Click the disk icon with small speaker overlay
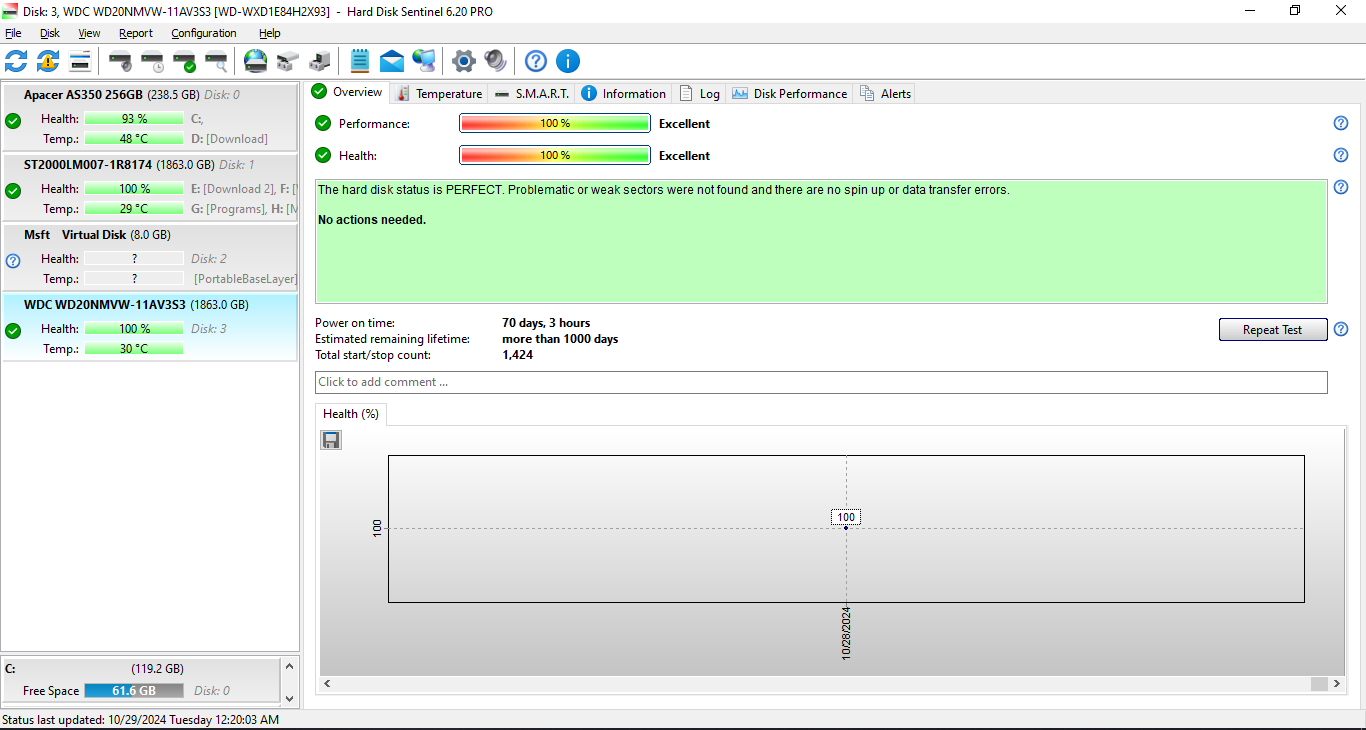The height and width of the screenshot is (730, 1366). coord(120,61)
